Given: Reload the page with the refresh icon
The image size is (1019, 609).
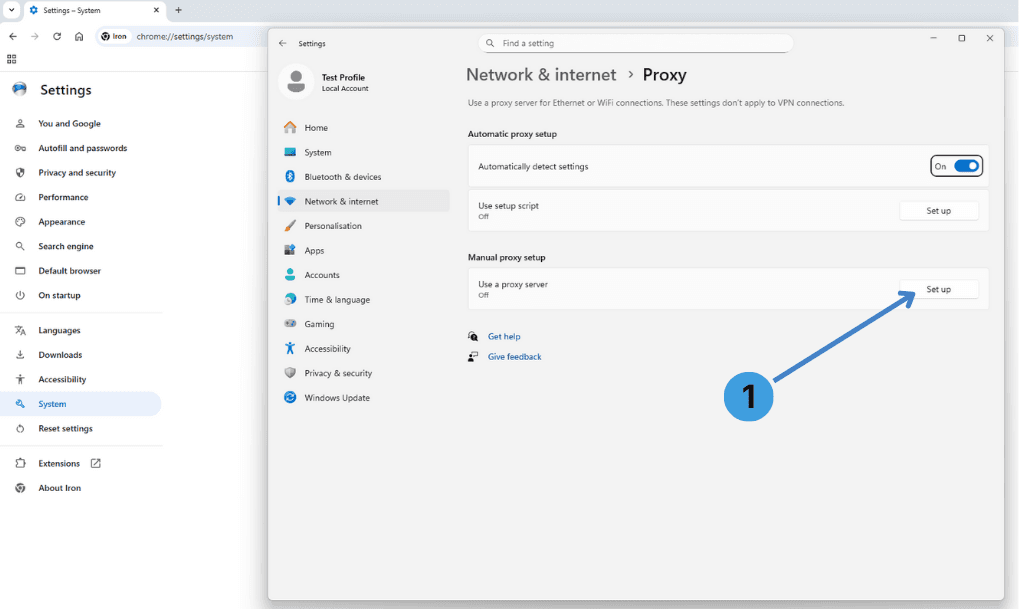Looking at the screenshot, I should click(x=57, y=36).
